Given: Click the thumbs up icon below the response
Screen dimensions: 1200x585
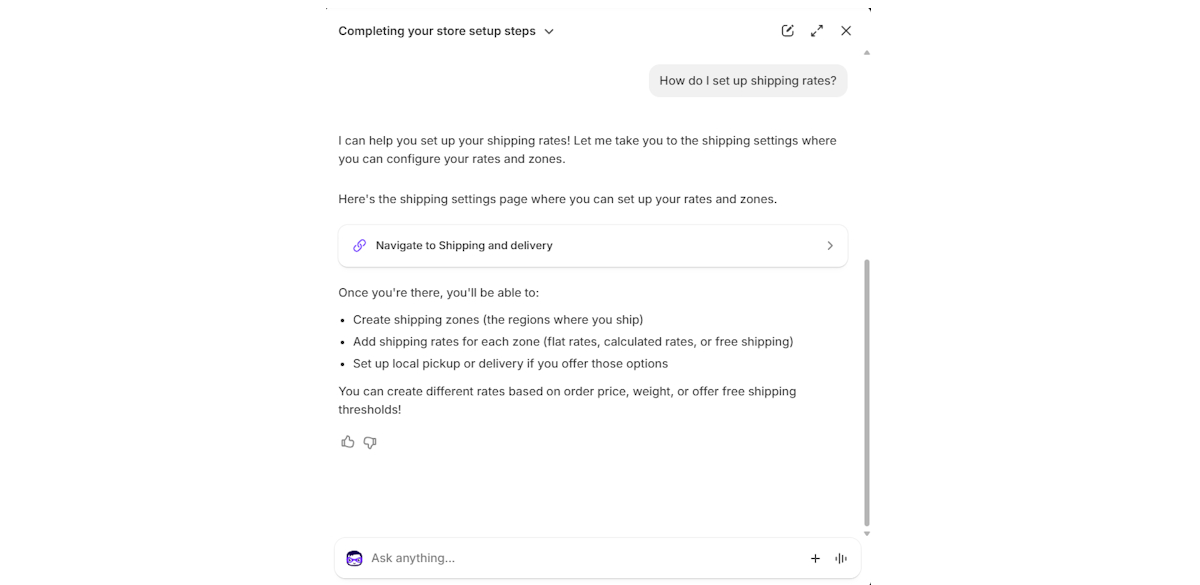Looking at the screenshot, I should [347, 442].
